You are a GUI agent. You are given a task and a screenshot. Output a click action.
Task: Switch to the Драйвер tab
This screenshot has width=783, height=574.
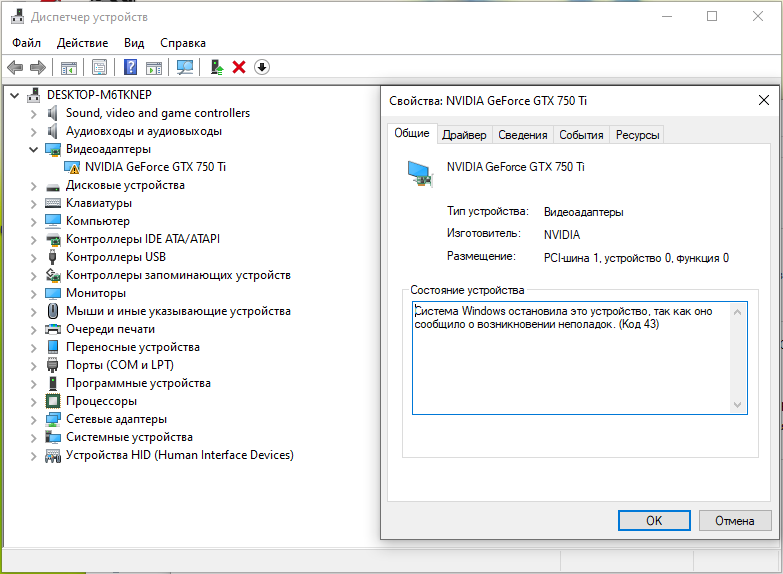pos(464,135)
